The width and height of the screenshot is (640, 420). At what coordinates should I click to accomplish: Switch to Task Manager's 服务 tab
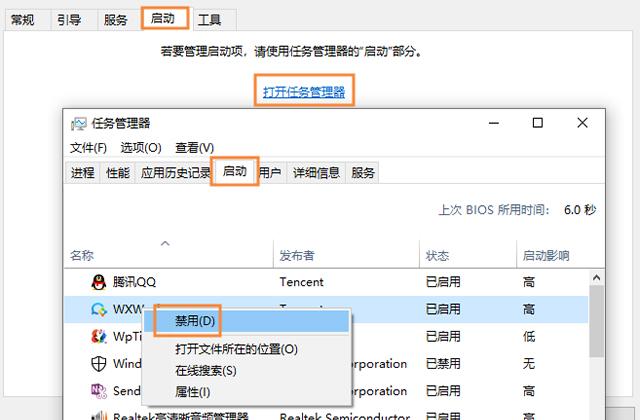tap(363, 173)
